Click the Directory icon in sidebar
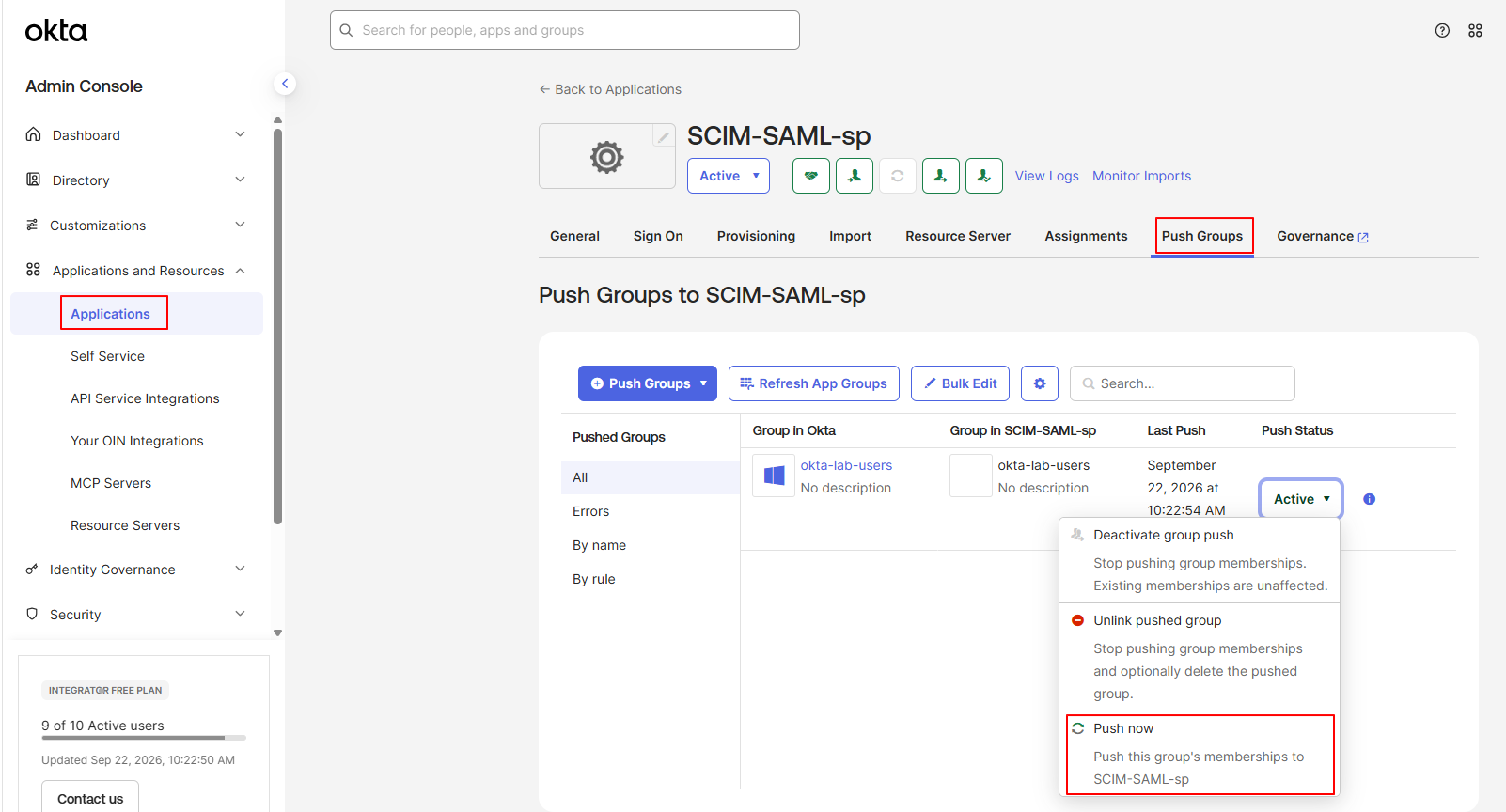This screenshot has height=812, width=1506. (x=34, y=180)
